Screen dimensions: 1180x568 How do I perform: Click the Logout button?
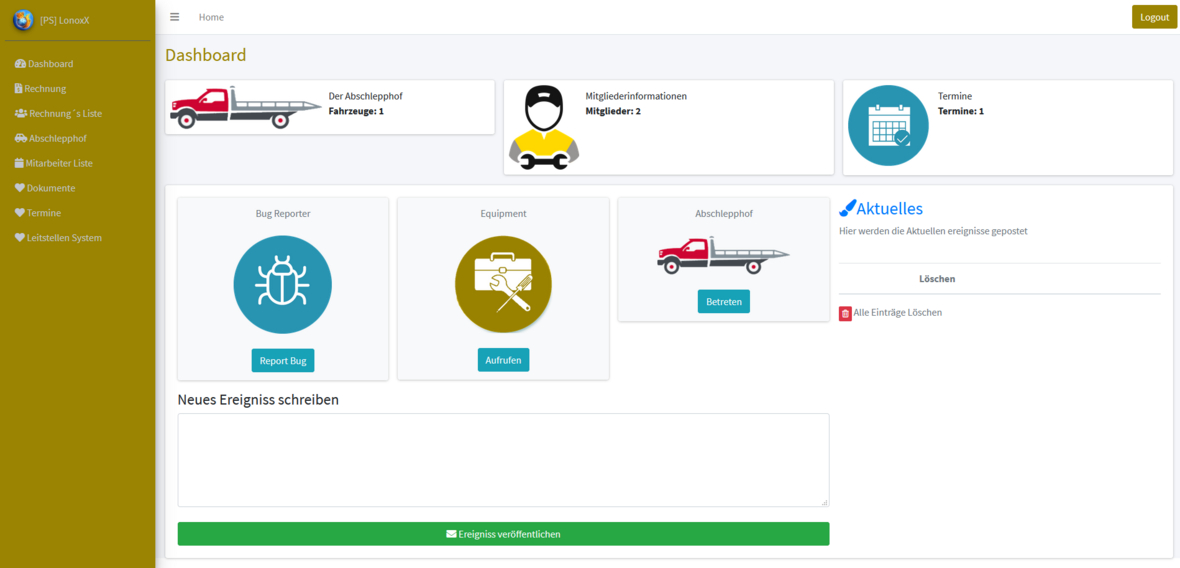click(1154, 17)
